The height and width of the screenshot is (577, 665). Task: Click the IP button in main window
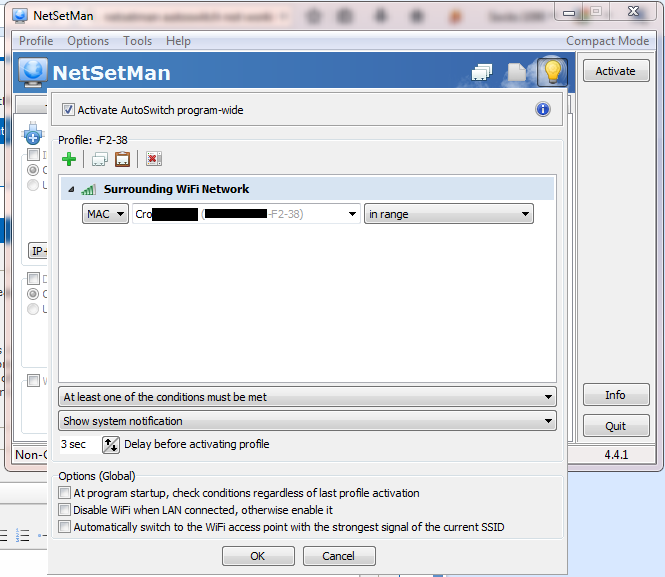point(38,251)
